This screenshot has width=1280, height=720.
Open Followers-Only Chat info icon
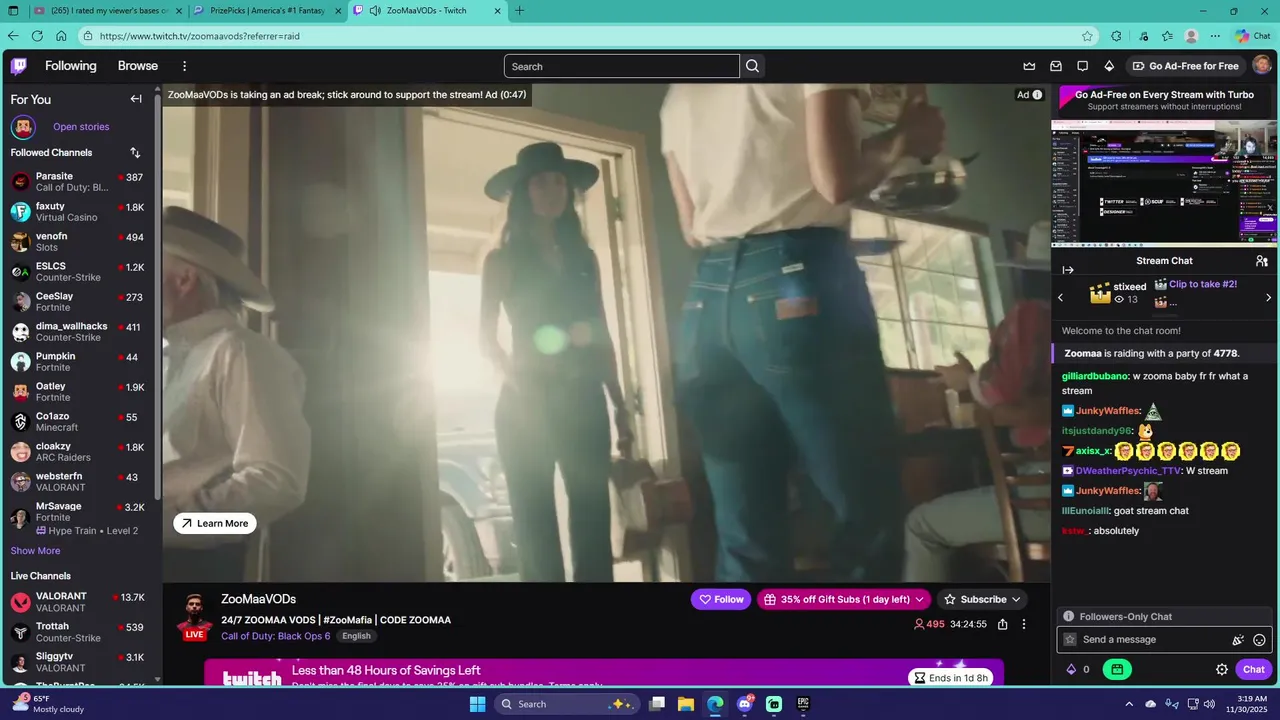point(1069,617)
